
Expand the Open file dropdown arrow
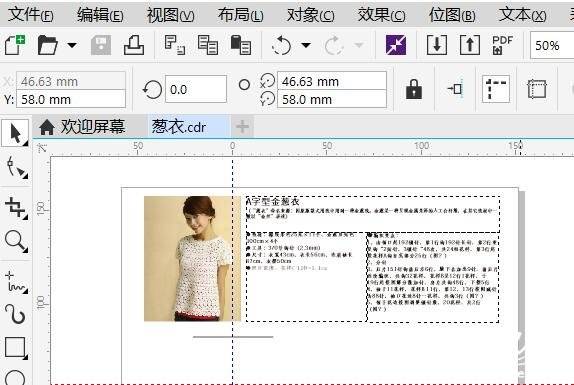point(72,45)
